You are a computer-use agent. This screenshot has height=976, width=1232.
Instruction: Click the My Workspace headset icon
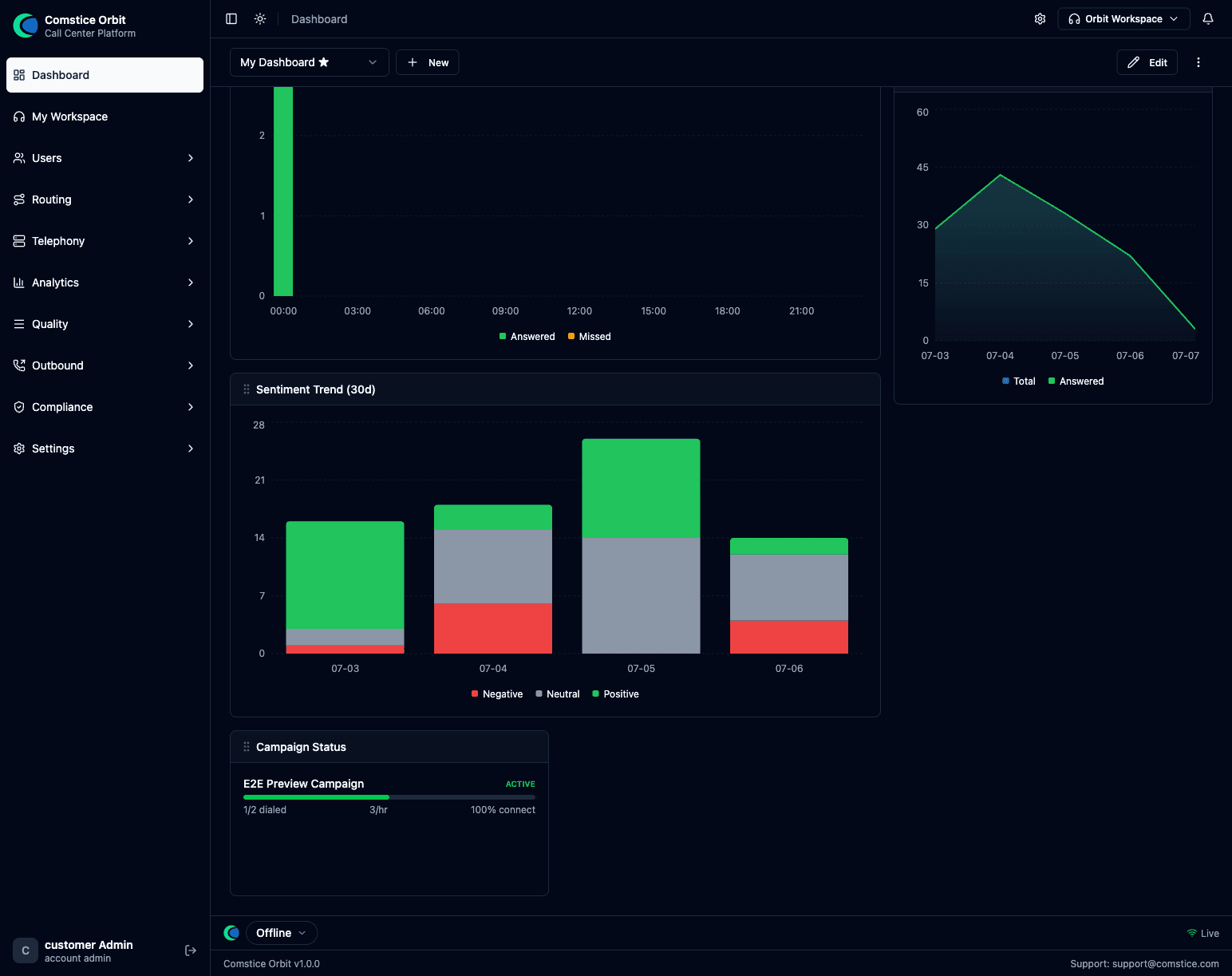pos(19,117)
